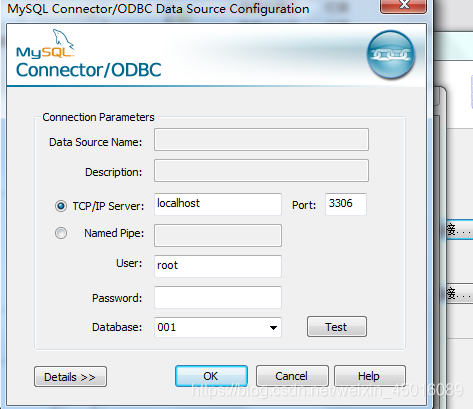473x409 pixels.
Task: Click the Description input field
Action: 261,171
